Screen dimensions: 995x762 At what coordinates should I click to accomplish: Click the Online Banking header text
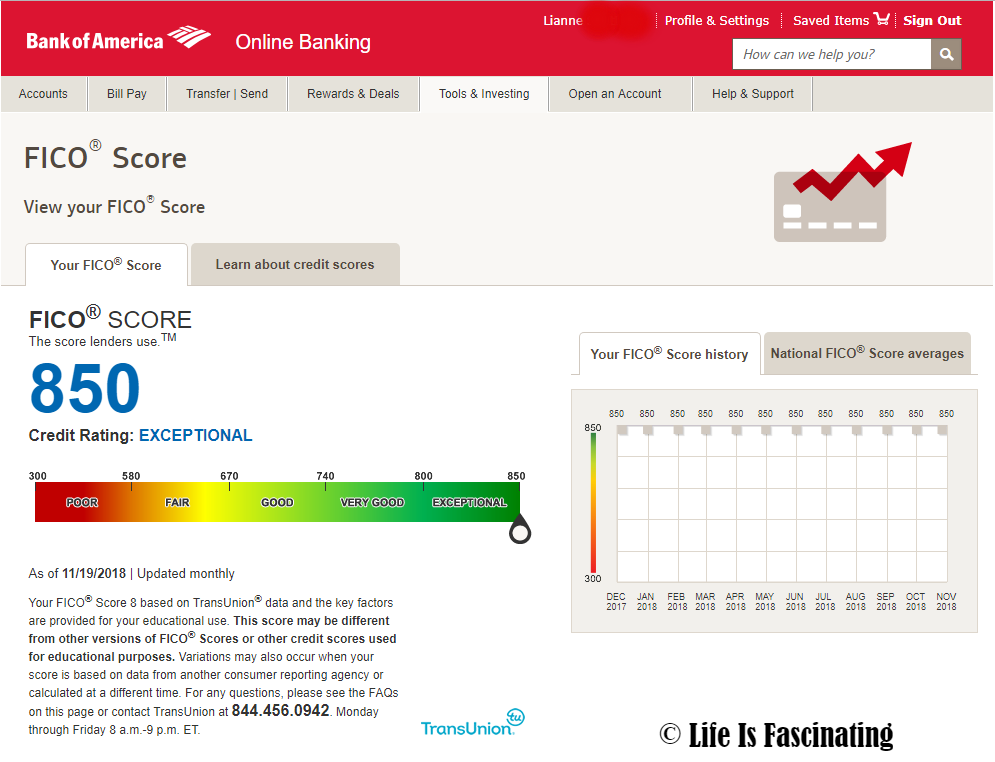click(303, 42)
